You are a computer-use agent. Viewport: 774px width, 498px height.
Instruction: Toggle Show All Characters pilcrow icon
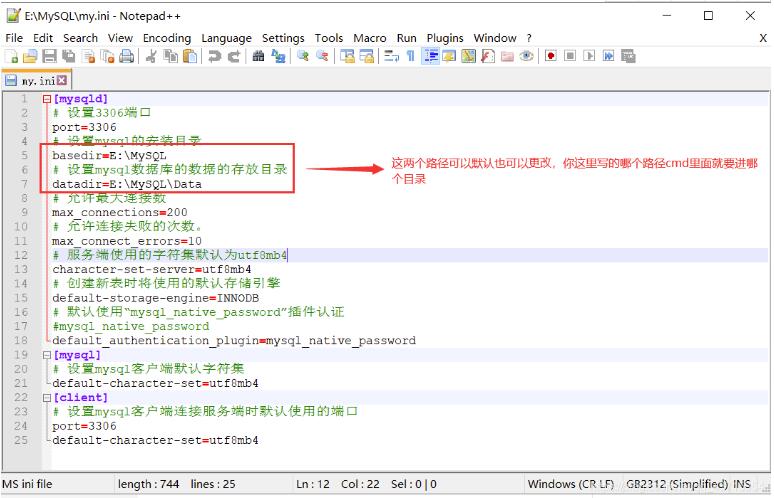click(x=410, y=57)
